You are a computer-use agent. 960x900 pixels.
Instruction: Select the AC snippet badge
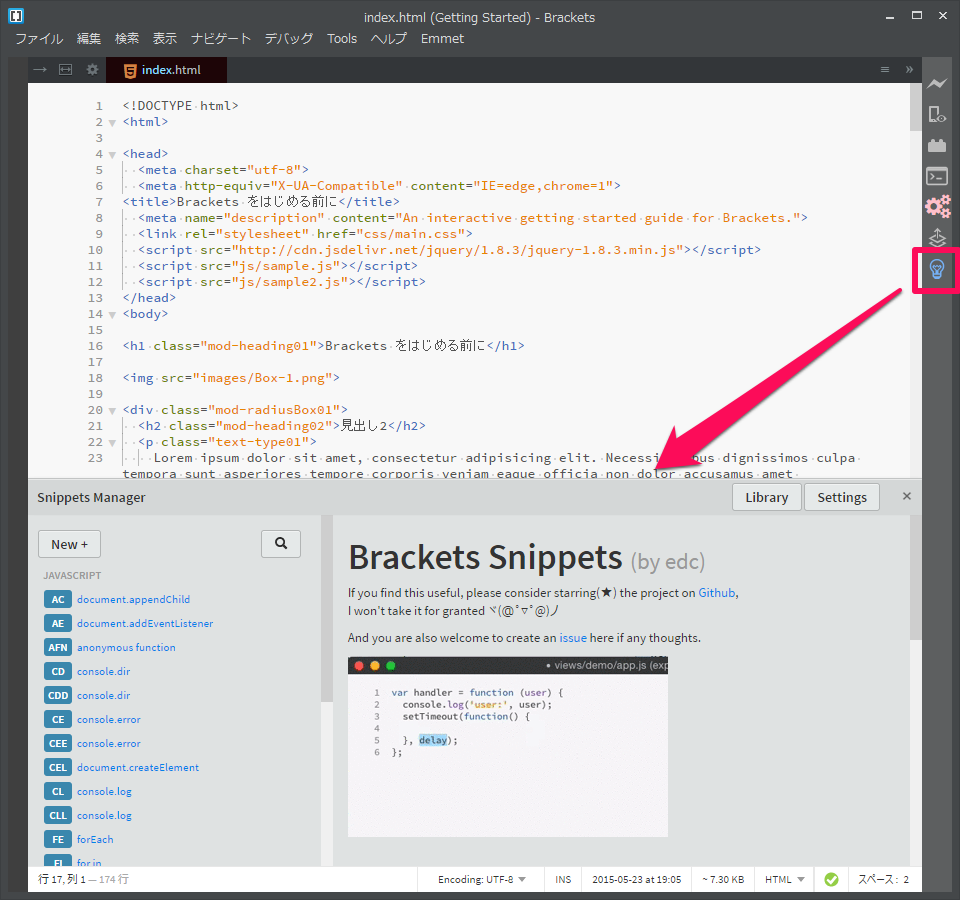coord(58,599)
